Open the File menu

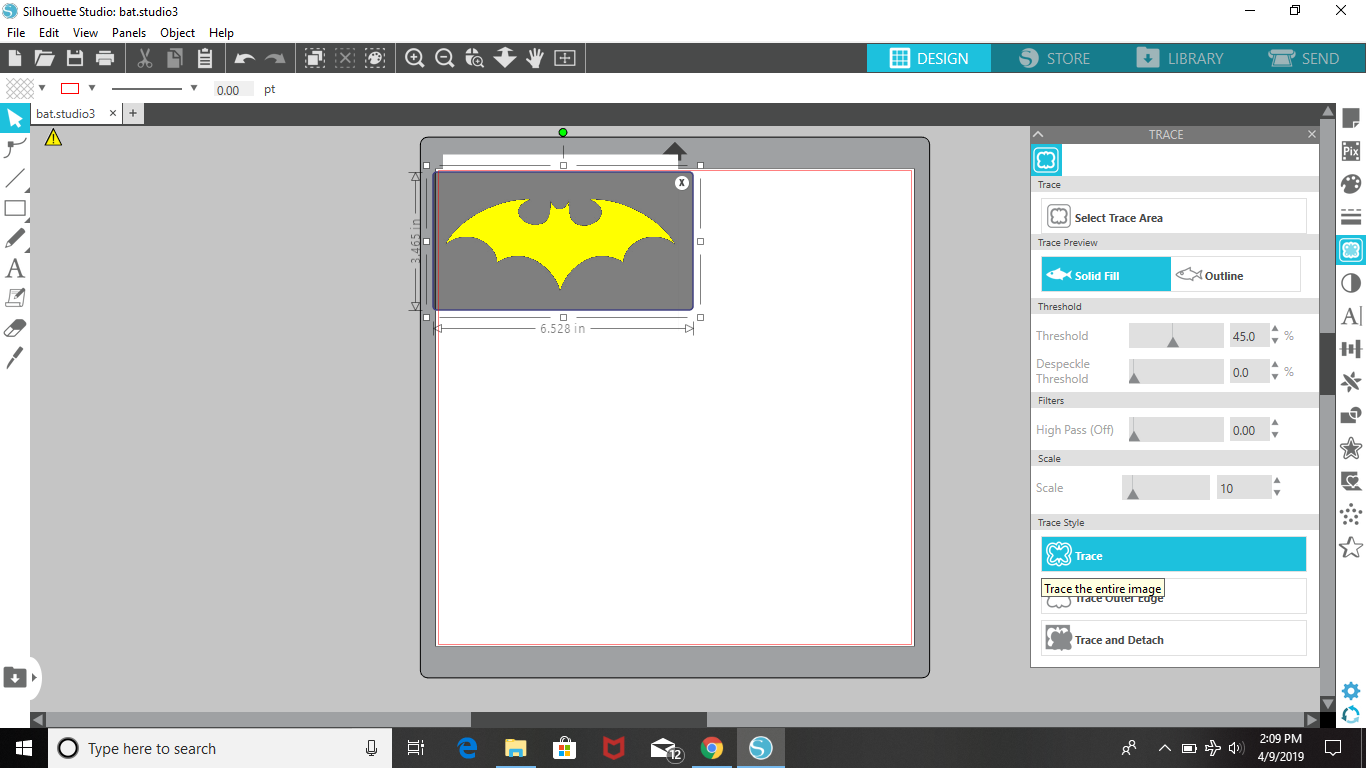point(16,33)
